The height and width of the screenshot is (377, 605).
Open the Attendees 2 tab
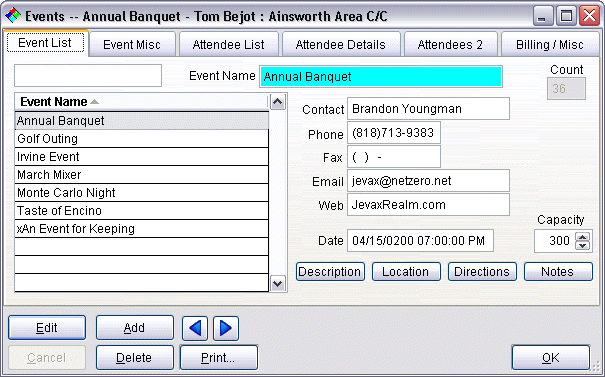(x=450, y=44)
